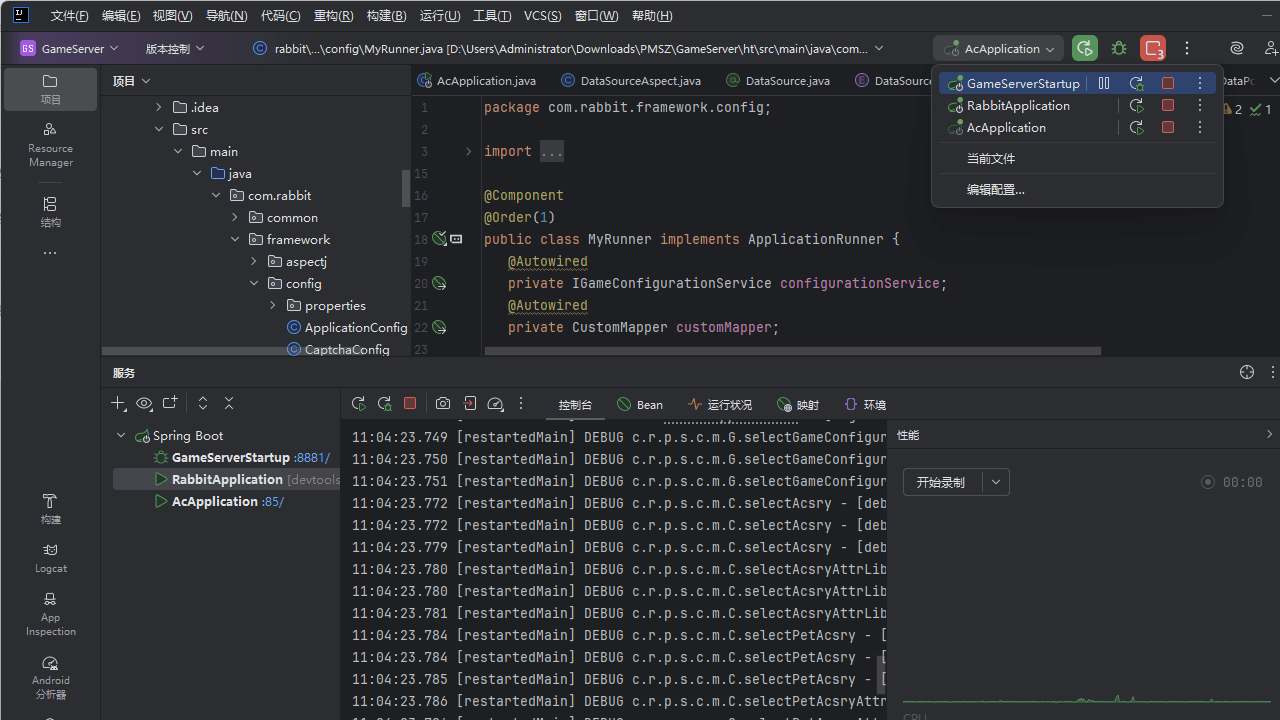
Task: Open the 开始录制 dropdown arrow
Action: [995, 482]
